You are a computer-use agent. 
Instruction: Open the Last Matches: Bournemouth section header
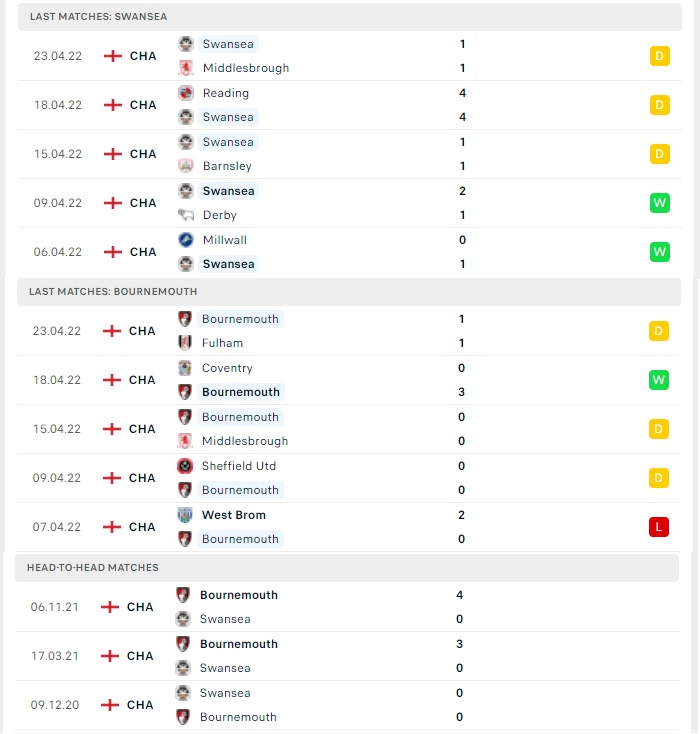[x=349, y=292]
